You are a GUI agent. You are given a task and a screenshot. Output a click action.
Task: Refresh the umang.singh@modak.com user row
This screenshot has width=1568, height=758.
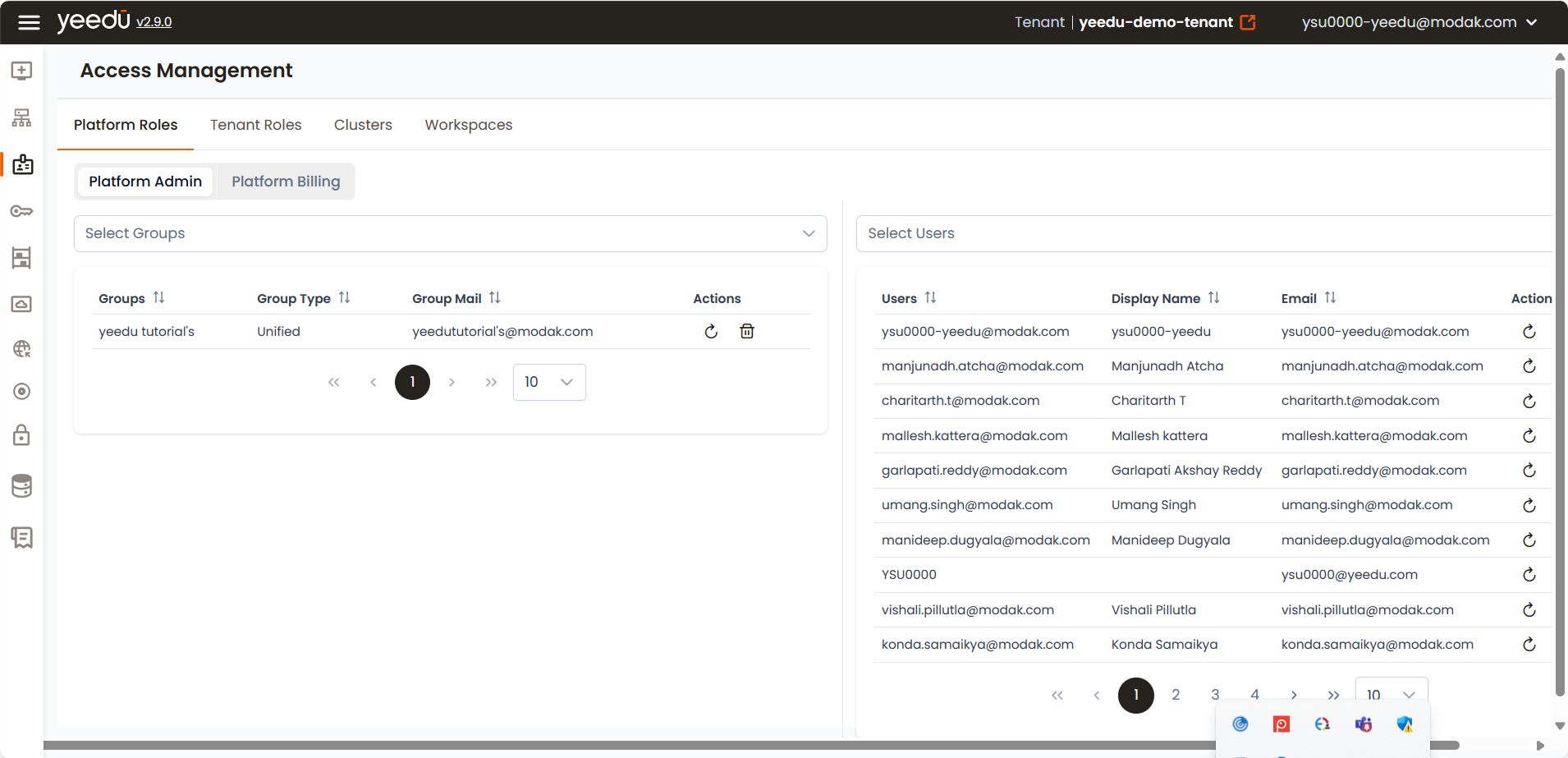[x=1529, y=505]
